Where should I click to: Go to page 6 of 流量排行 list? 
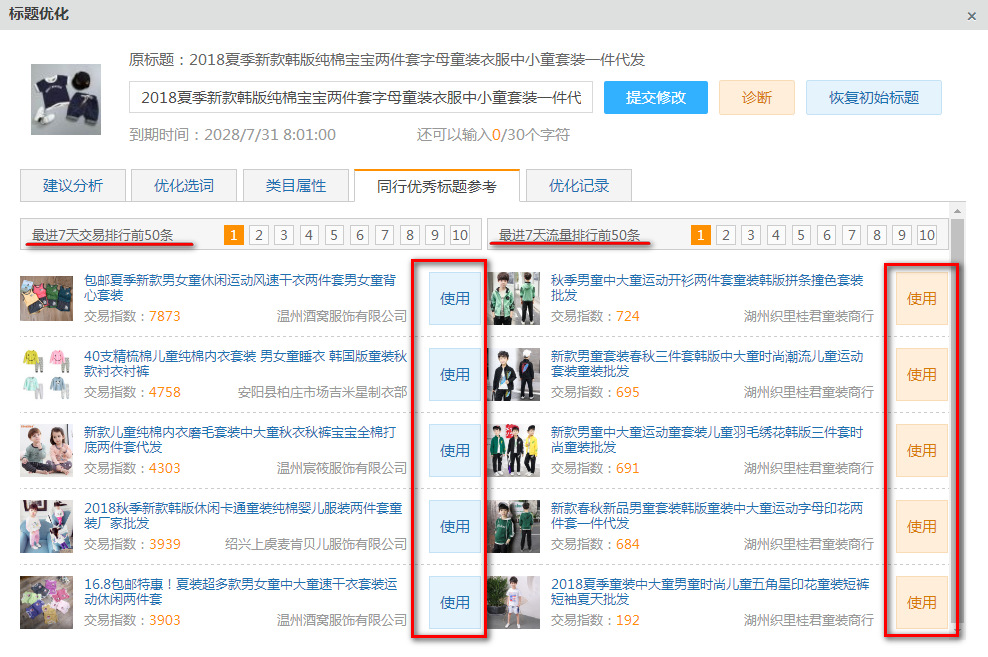coord(827,235)
